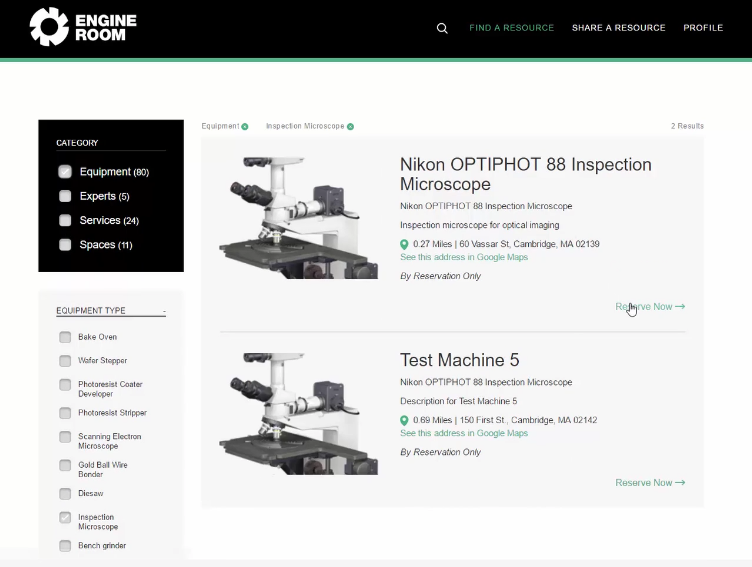Open the Find a Resource menu
Viewport: 752px width, 567px height.
[511, 28]
